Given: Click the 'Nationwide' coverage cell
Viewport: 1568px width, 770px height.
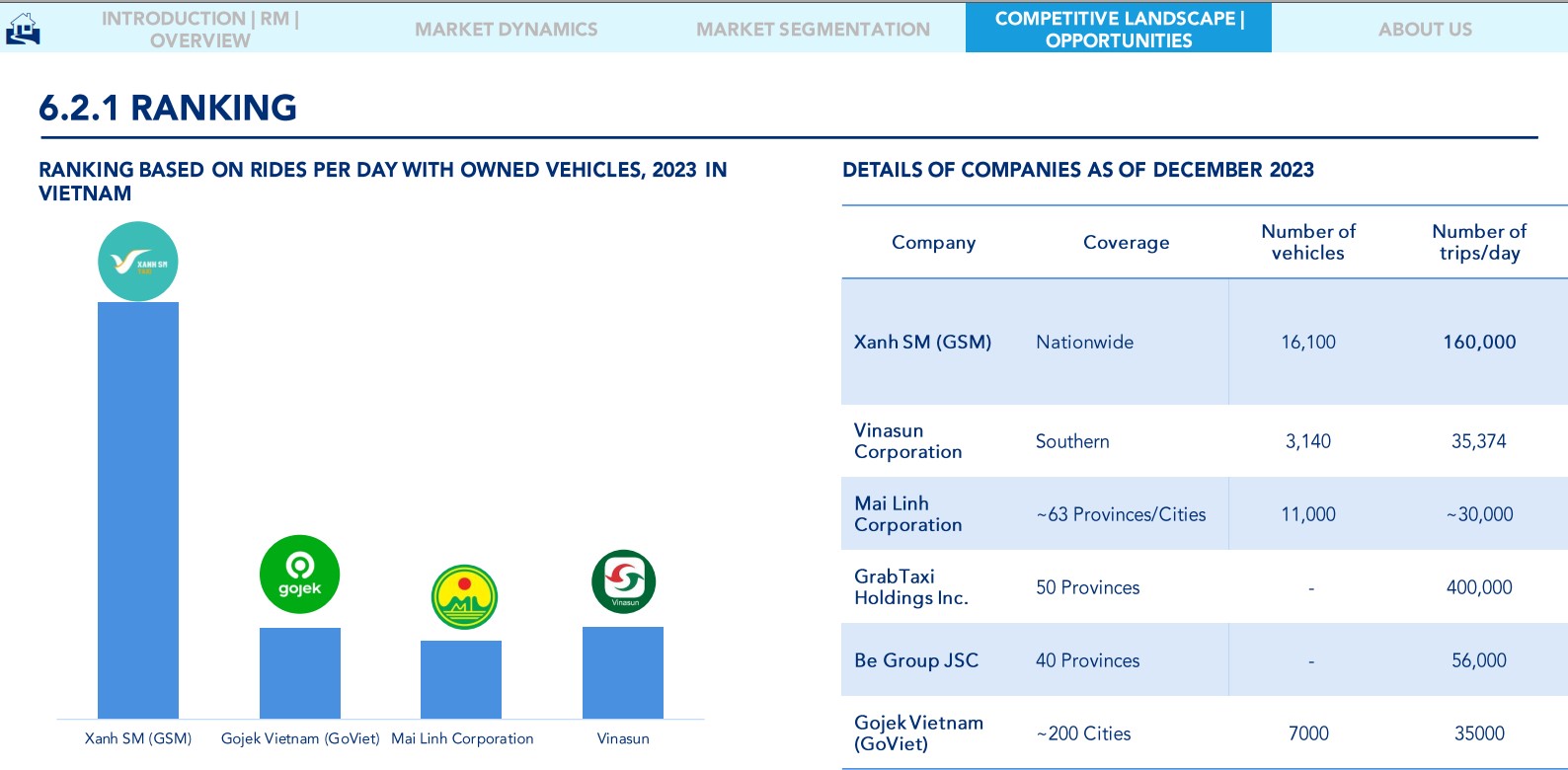Looking at the screenshot, I should click(x=1084, y=342).
